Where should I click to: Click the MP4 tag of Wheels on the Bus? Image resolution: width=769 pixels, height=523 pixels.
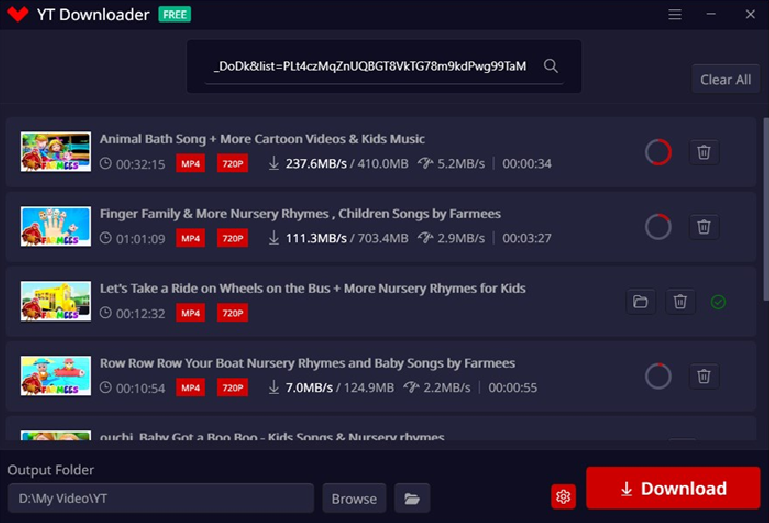tap(190, 313)
